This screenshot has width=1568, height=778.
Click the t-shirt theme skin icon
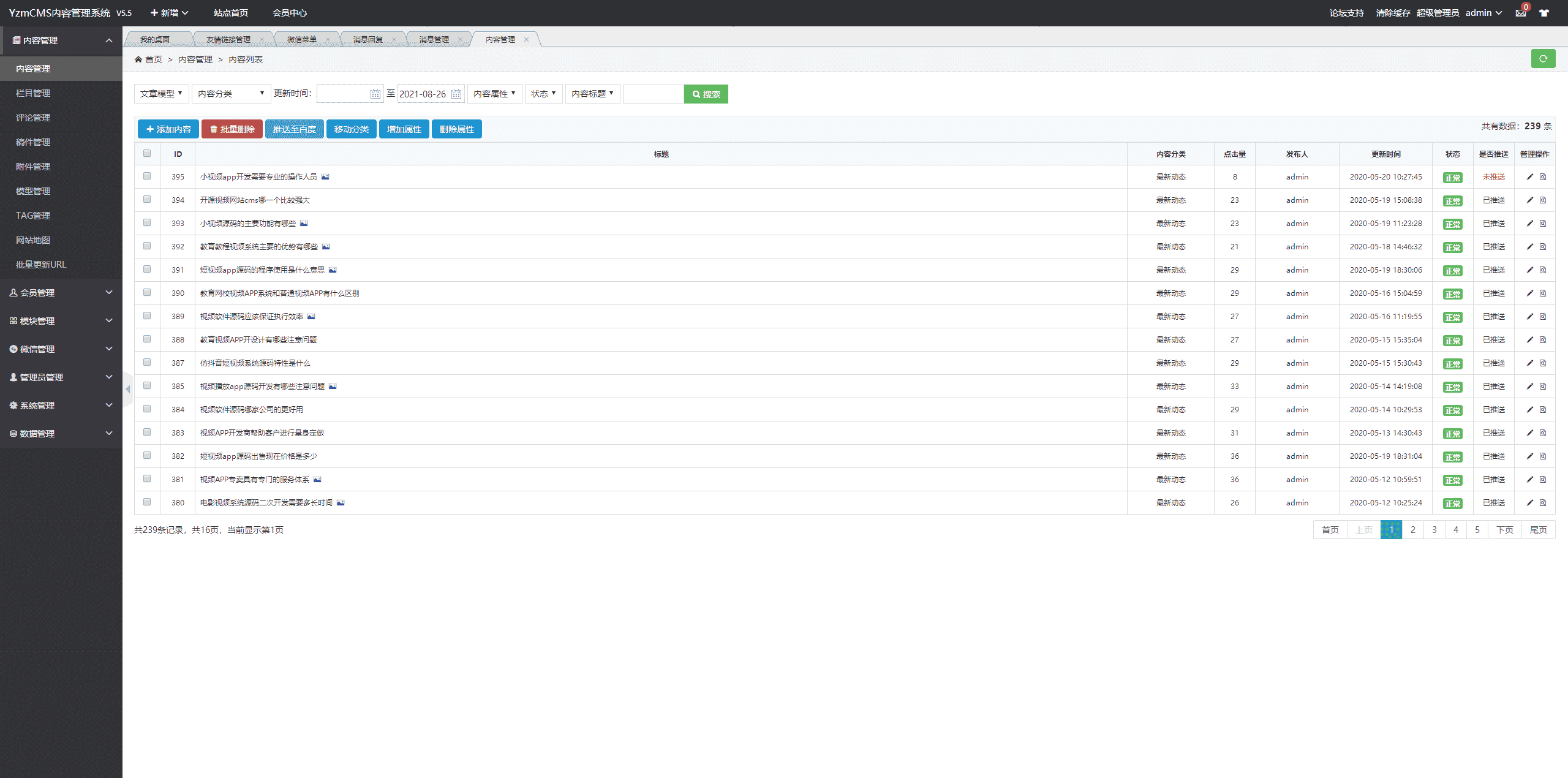click(1544, 13)
